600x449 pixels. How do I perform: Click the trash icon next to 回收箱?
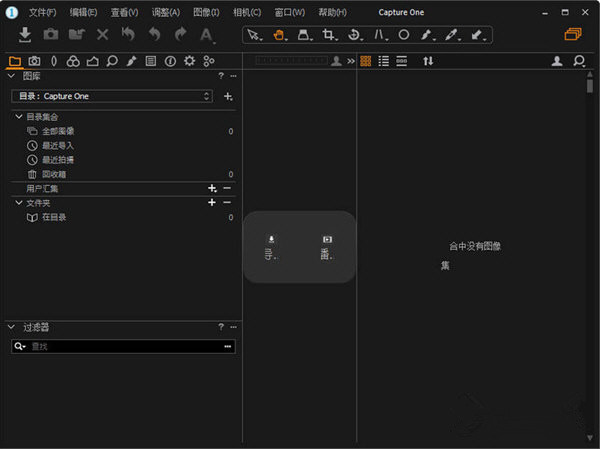point(33,174)
